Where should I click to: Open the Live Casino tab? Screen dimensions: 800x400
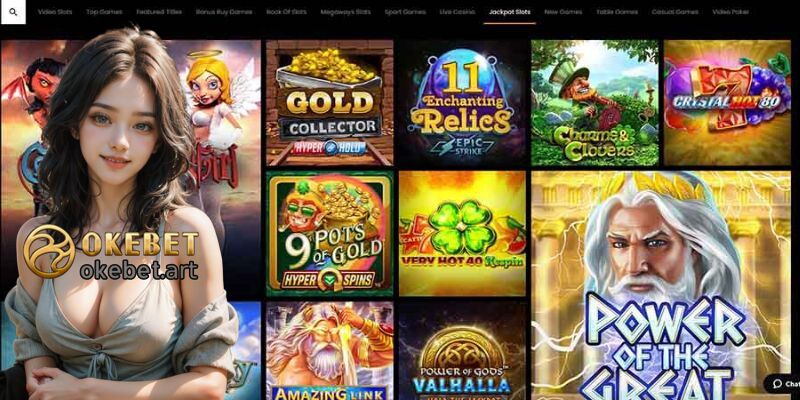457,12
